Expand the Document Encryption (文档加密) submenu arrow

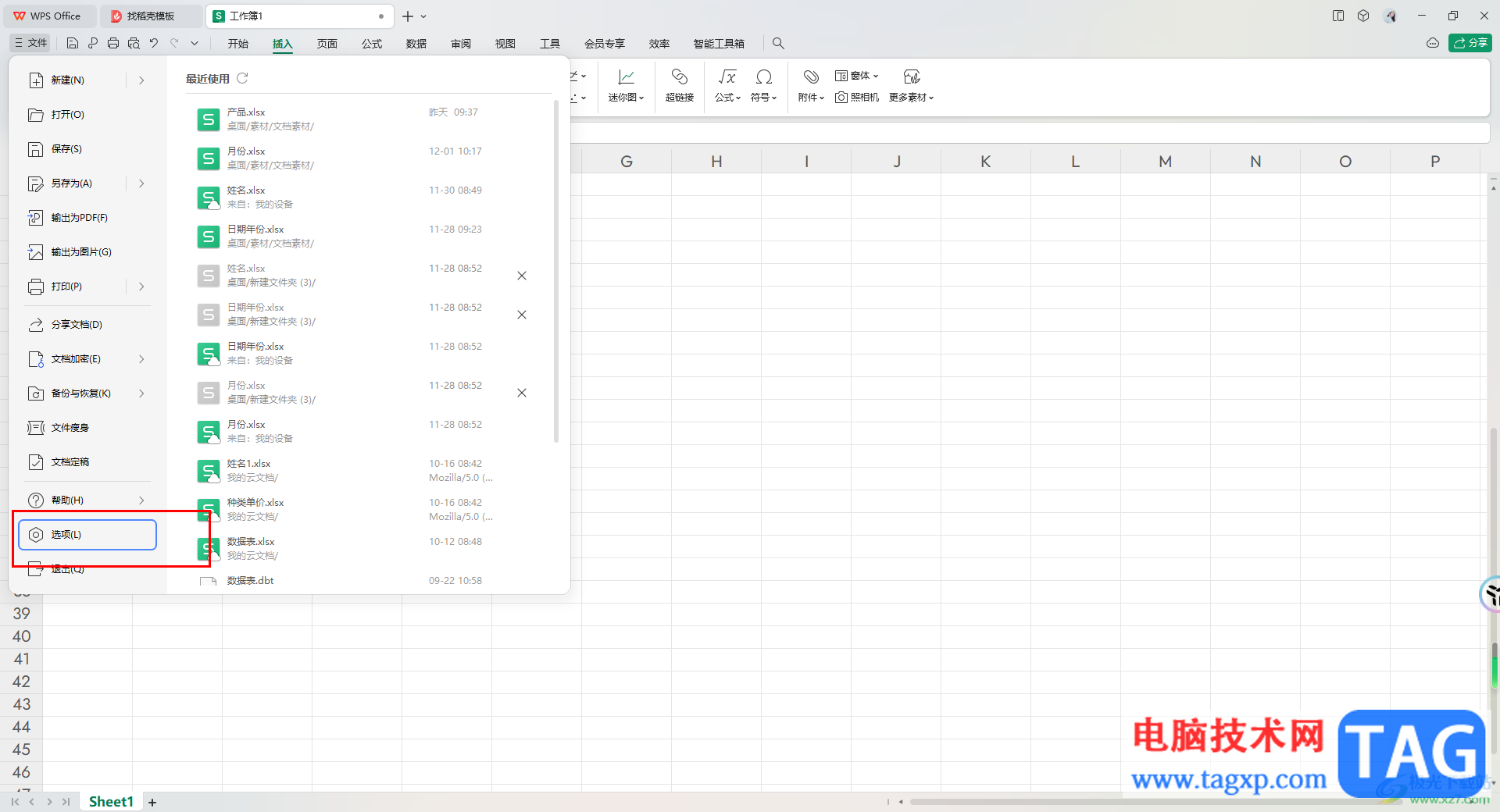(x=141, y=359)
